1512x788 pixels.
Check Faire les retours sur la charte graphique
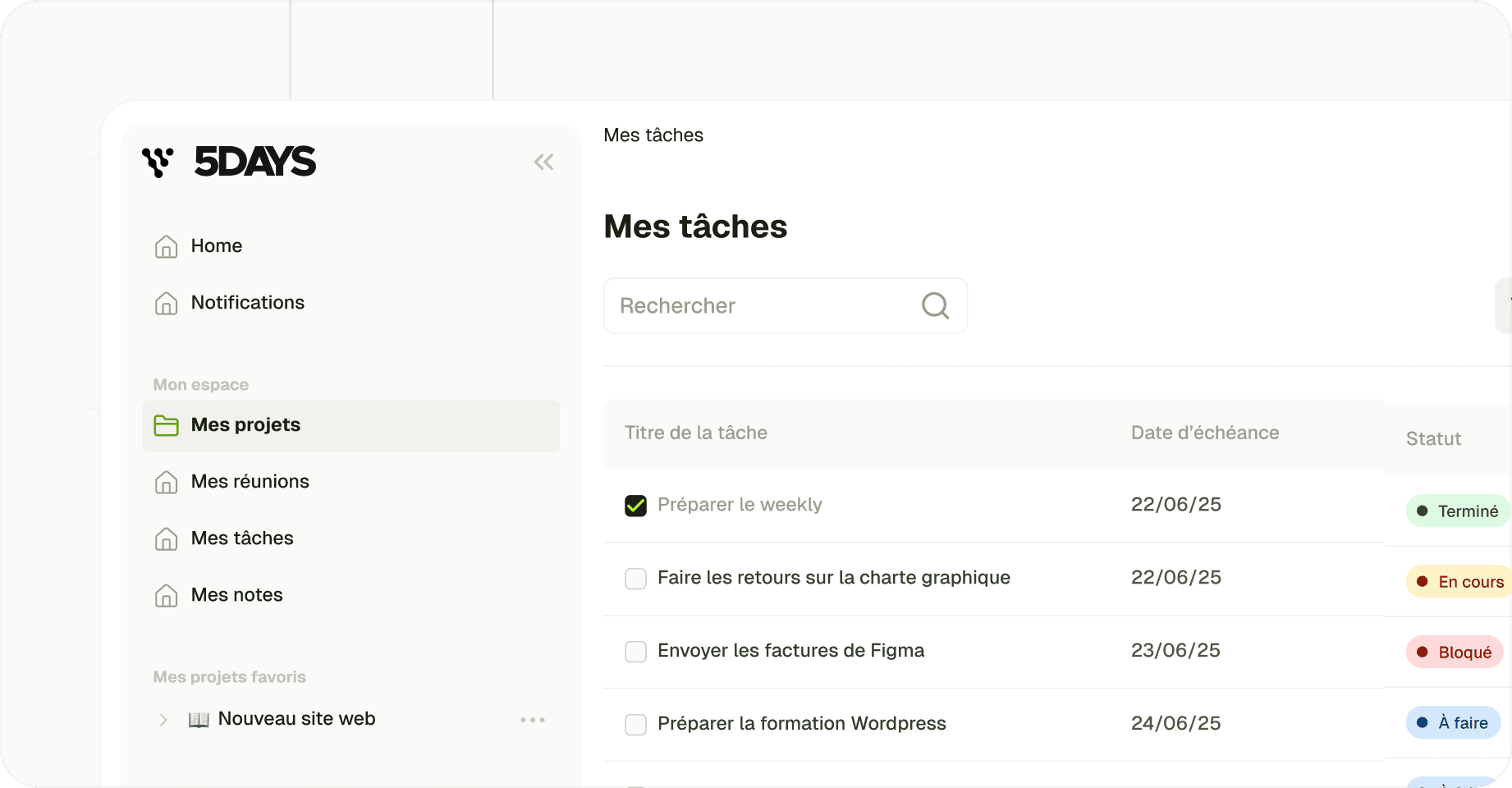635,579
